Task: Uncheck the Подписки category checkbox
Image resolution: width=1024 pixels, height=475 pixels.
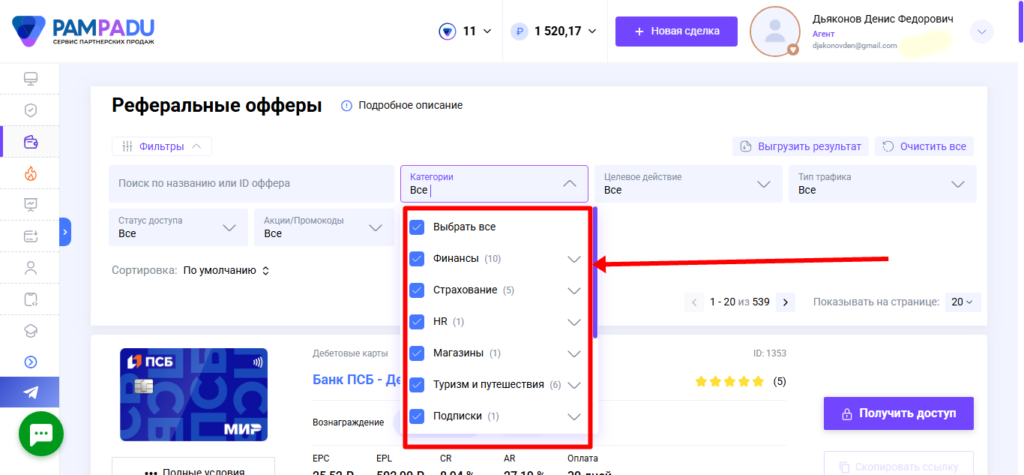Action: [x=417, y=416]
